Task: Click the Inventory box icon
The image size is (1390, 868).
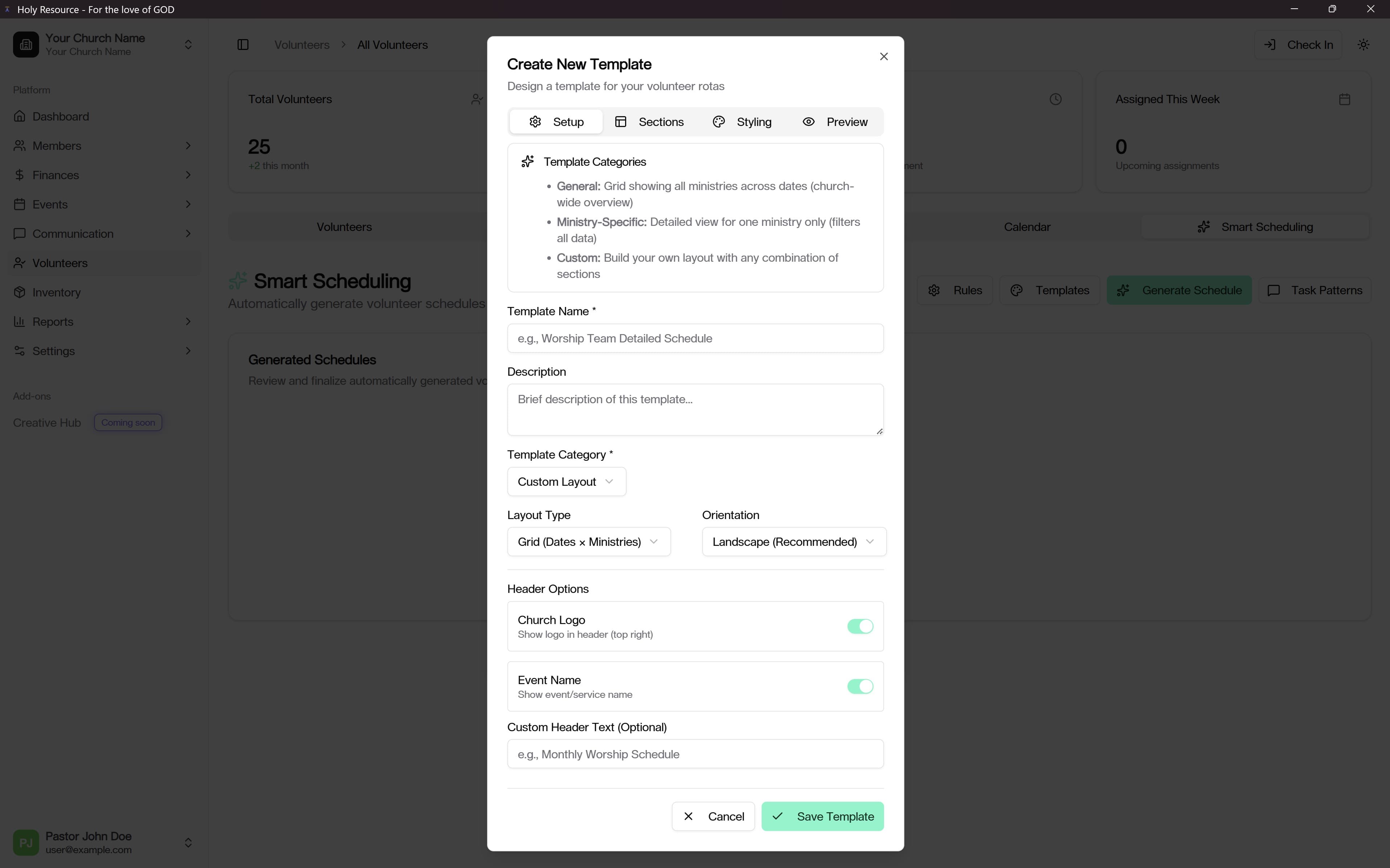Action: (20, 292)
